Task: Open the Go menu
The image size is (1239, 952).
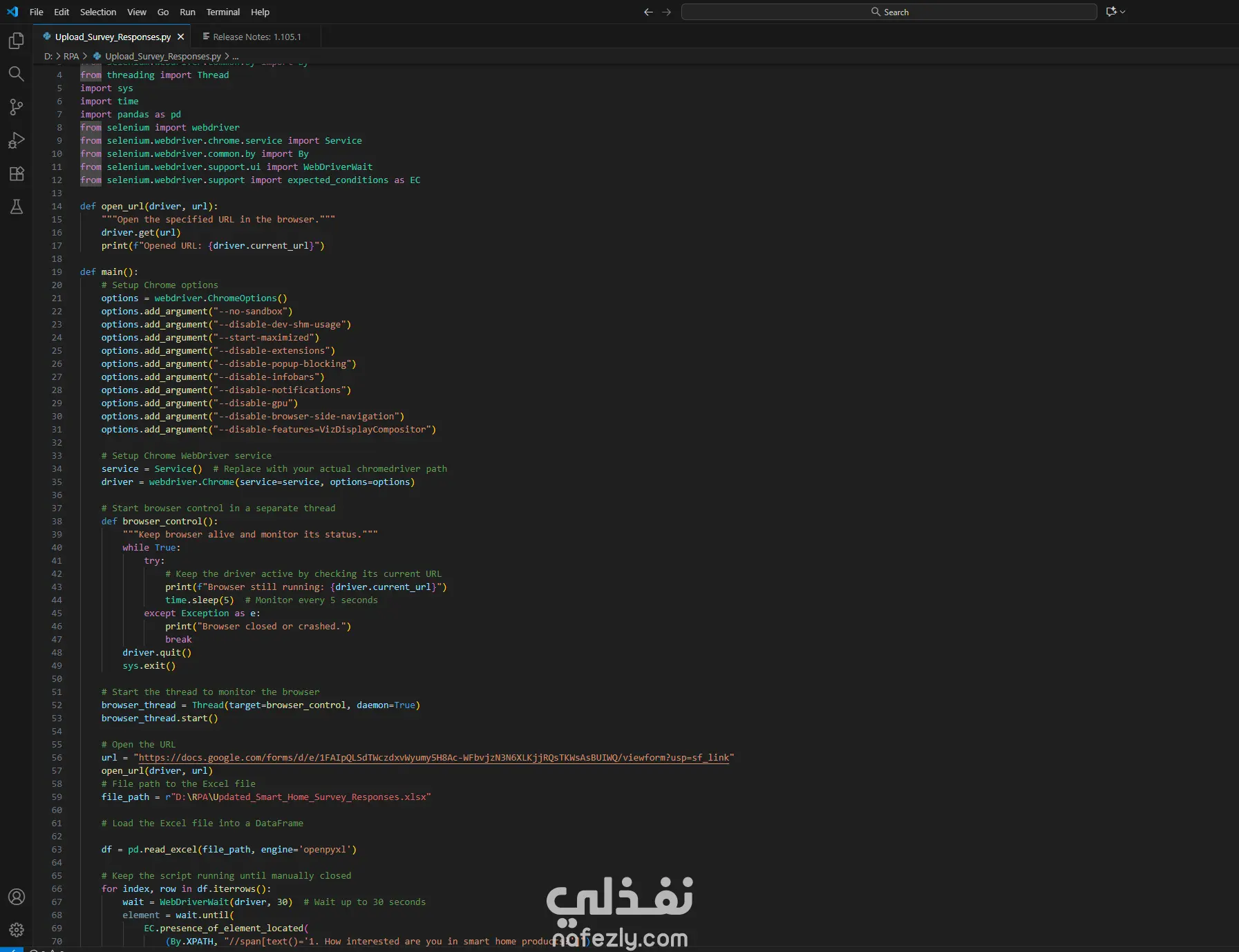Action: [x=163, y=12]
